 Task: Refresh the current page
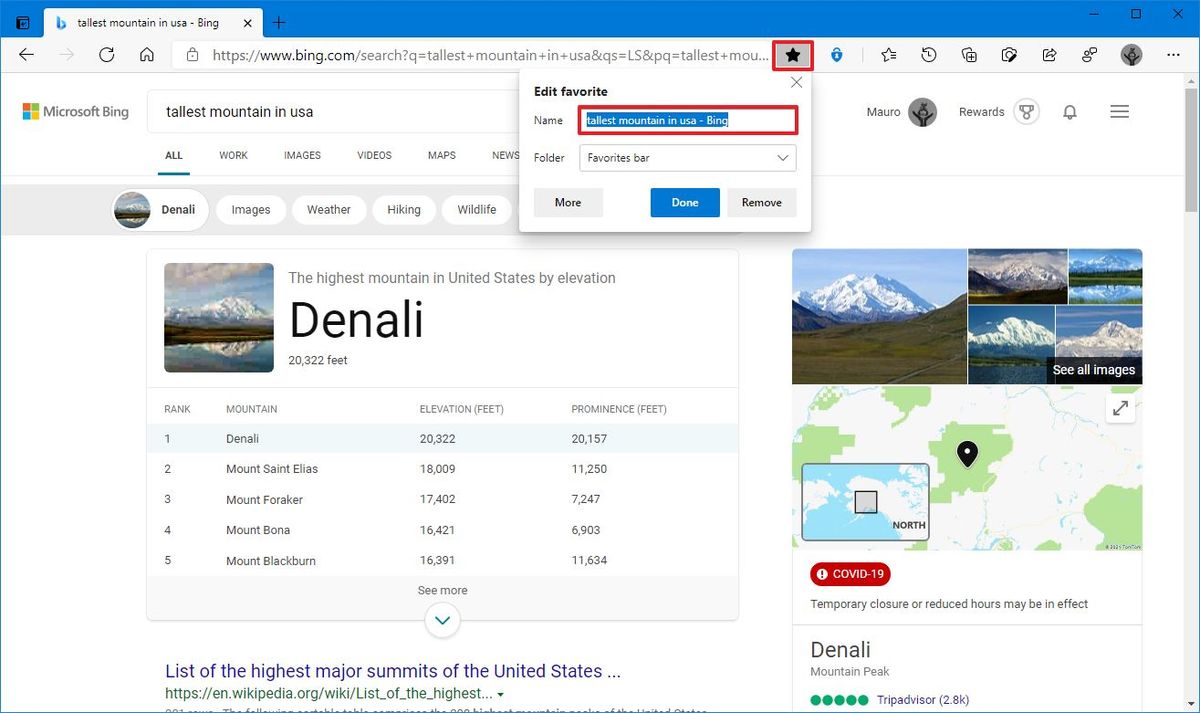click(107, 55)
